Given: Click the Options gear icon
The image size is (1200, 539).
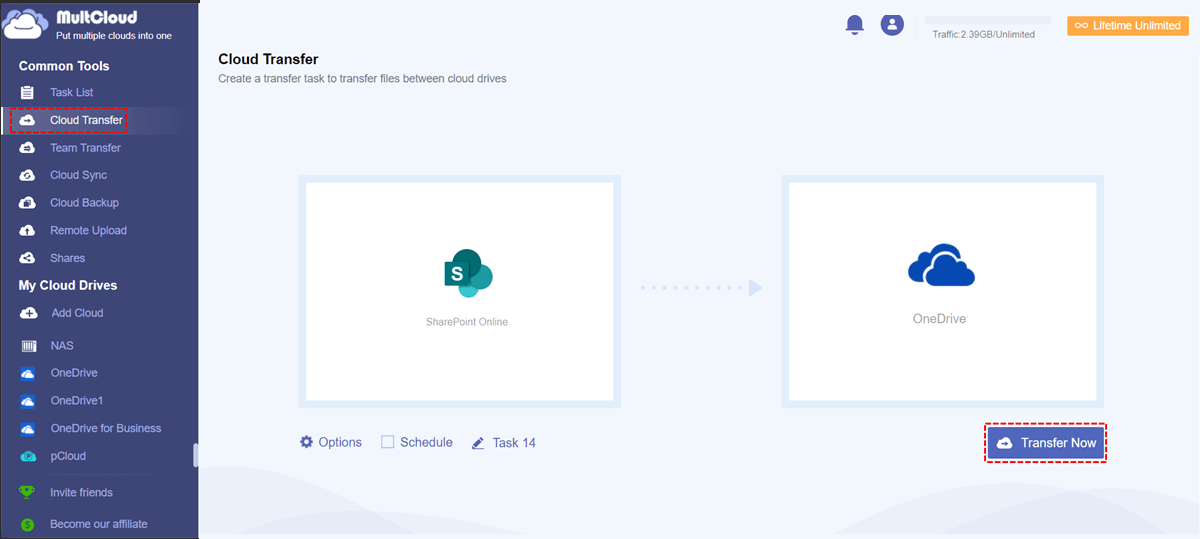Looking at the screenshot, I should click(x=307, y=442).
